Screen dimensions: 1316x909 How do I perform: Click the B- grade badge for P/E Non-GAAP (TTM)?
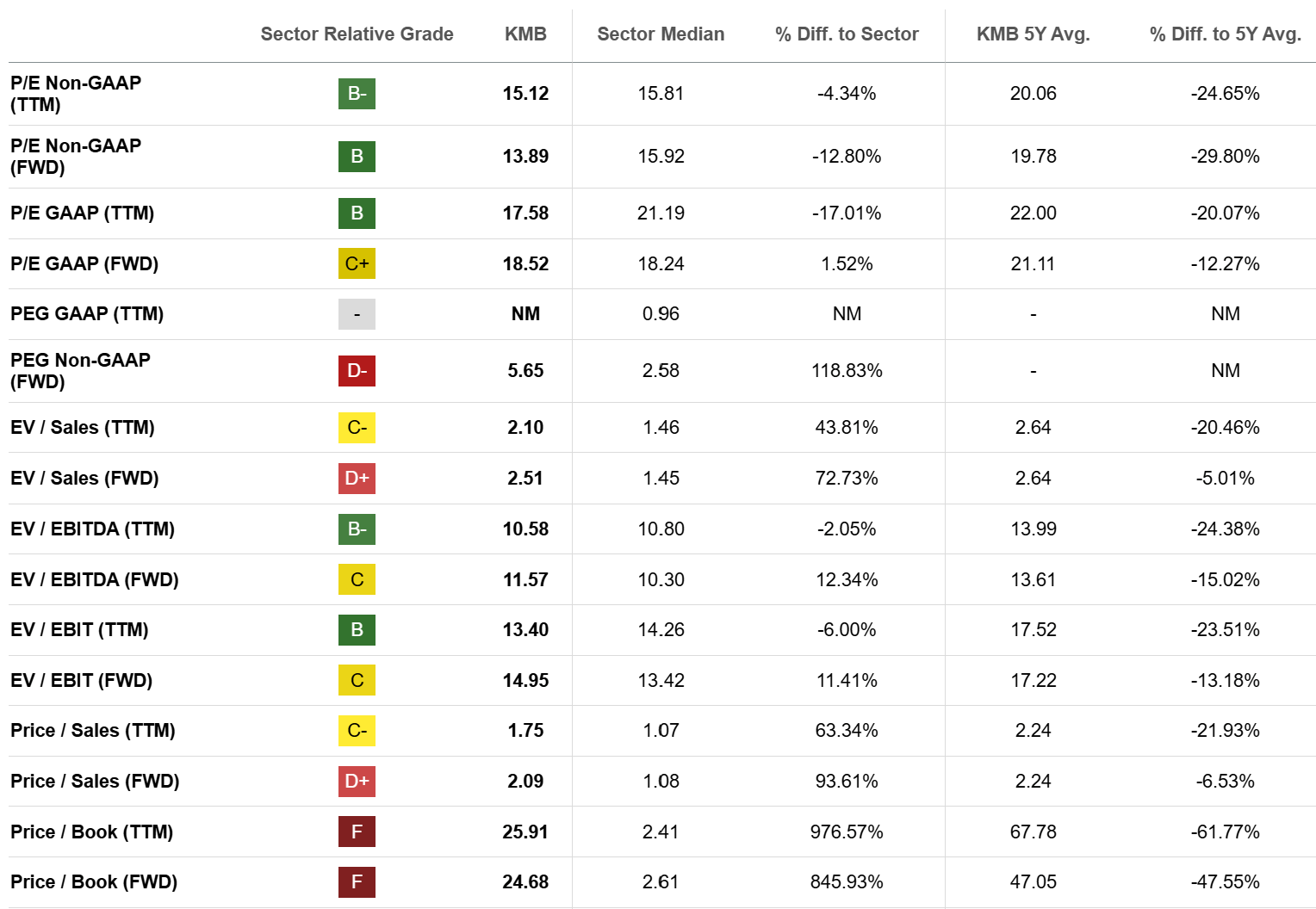[x=357, y=94]
